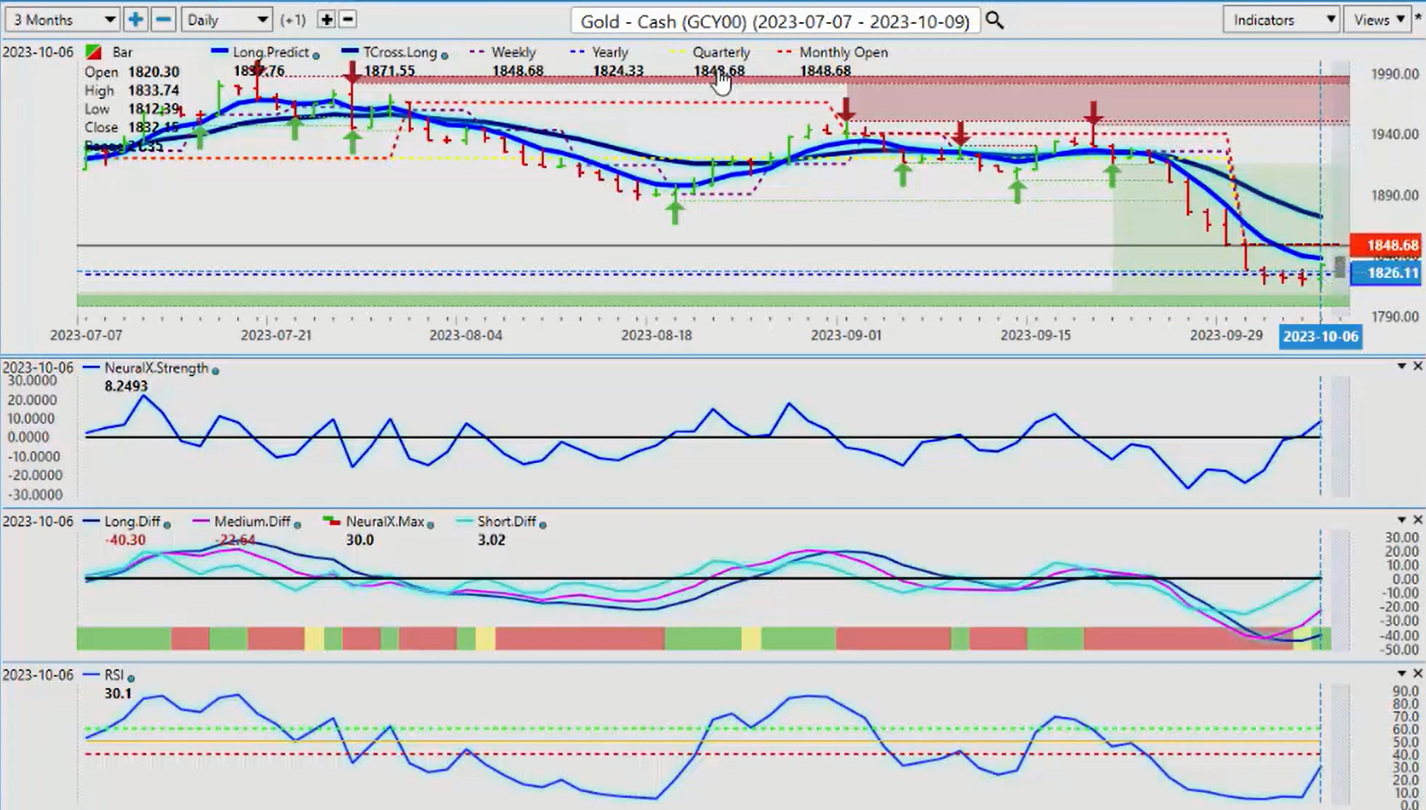Click the Yearly 1824.33 value

click(619, 71)
